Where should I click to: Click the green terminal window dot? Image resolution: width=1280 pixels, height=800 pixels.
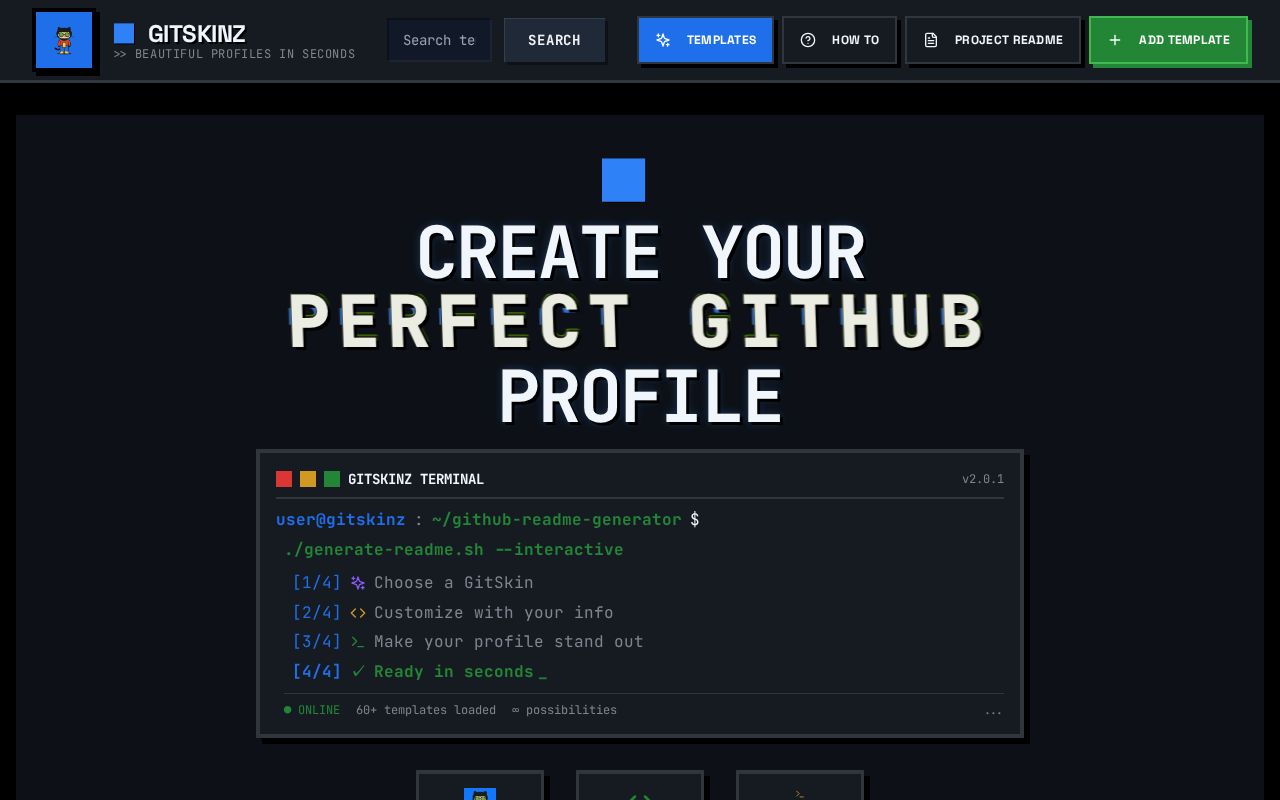point(332,479)
